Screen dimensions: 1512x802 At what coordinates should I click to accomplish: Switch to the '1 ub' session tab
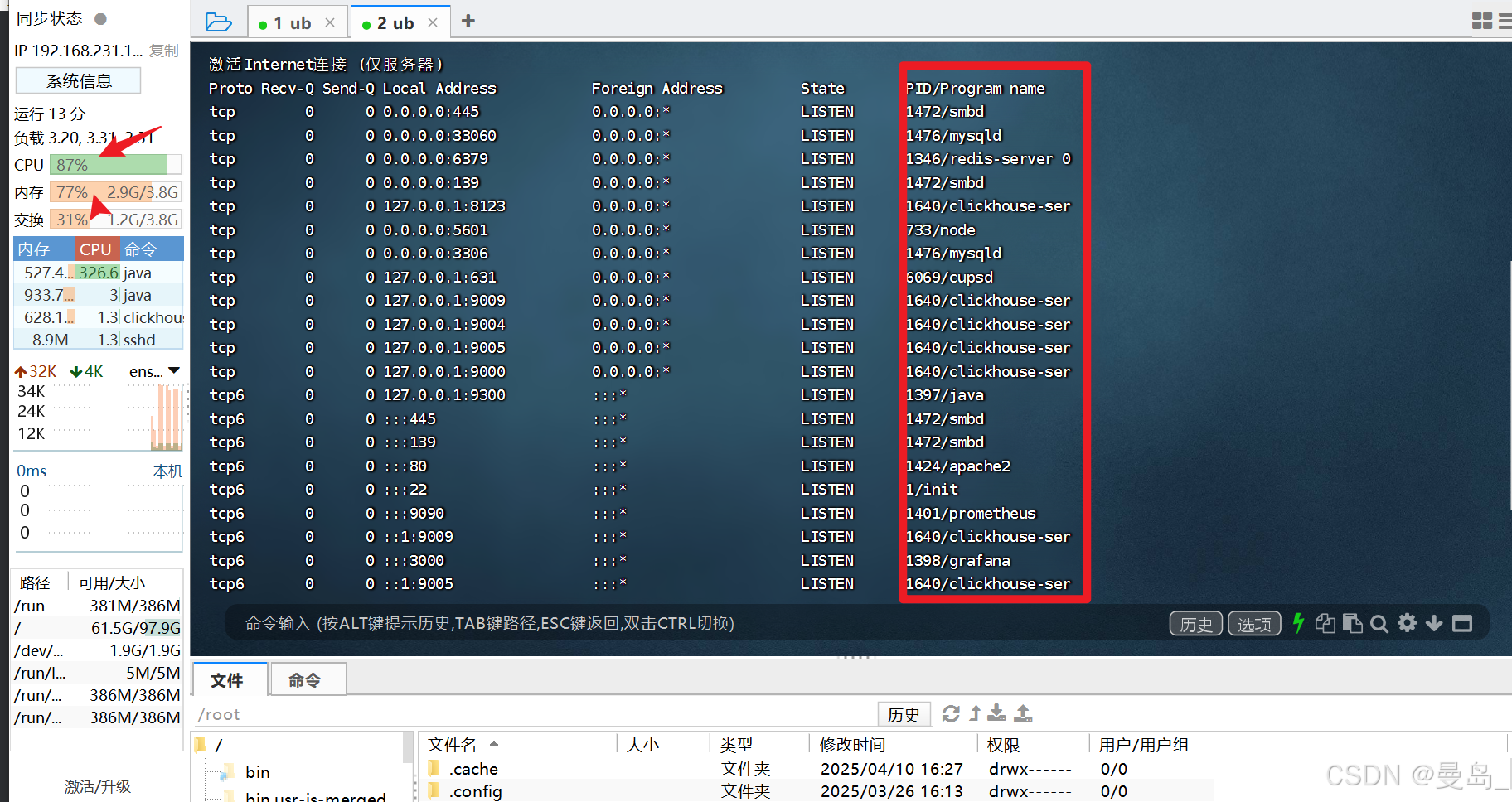292,23
